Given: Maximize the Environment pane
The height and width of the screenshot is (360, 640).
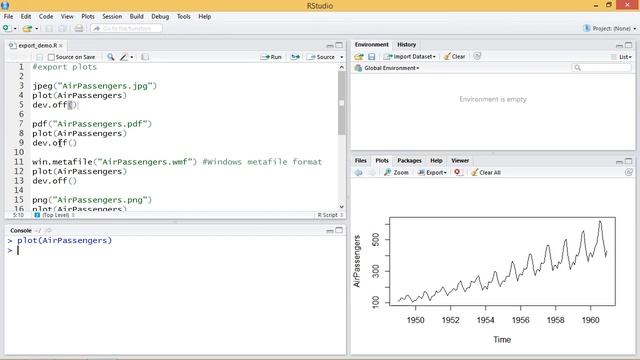Looking at the screenshot, I should tap(629, 45).
